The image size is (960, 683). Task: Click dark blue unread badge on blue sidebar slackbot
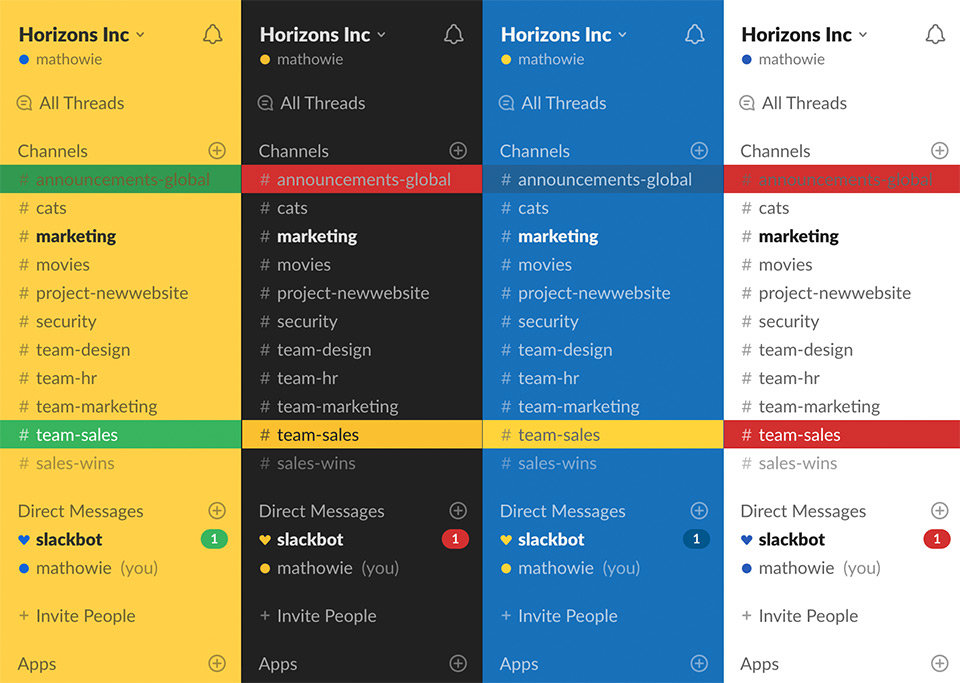point(696,539)
